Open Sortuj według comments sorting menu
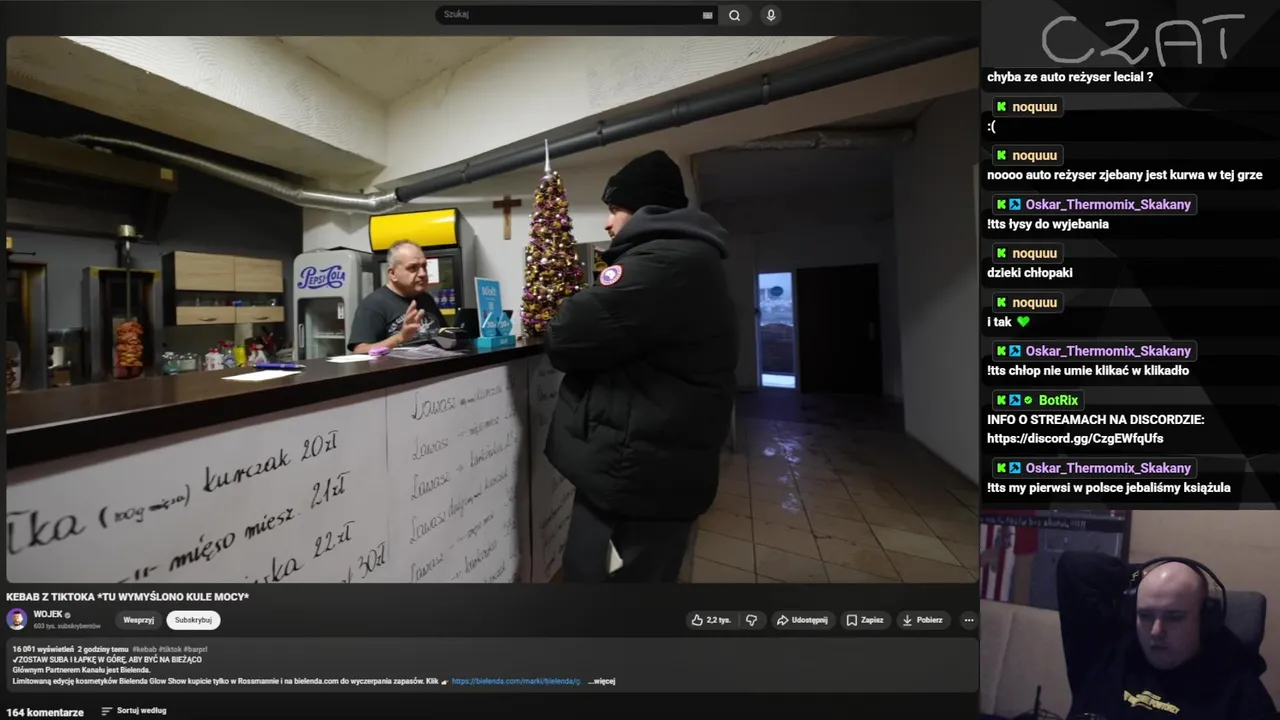The width and height of the screenshot is (1280, 720). pos(133,711)
